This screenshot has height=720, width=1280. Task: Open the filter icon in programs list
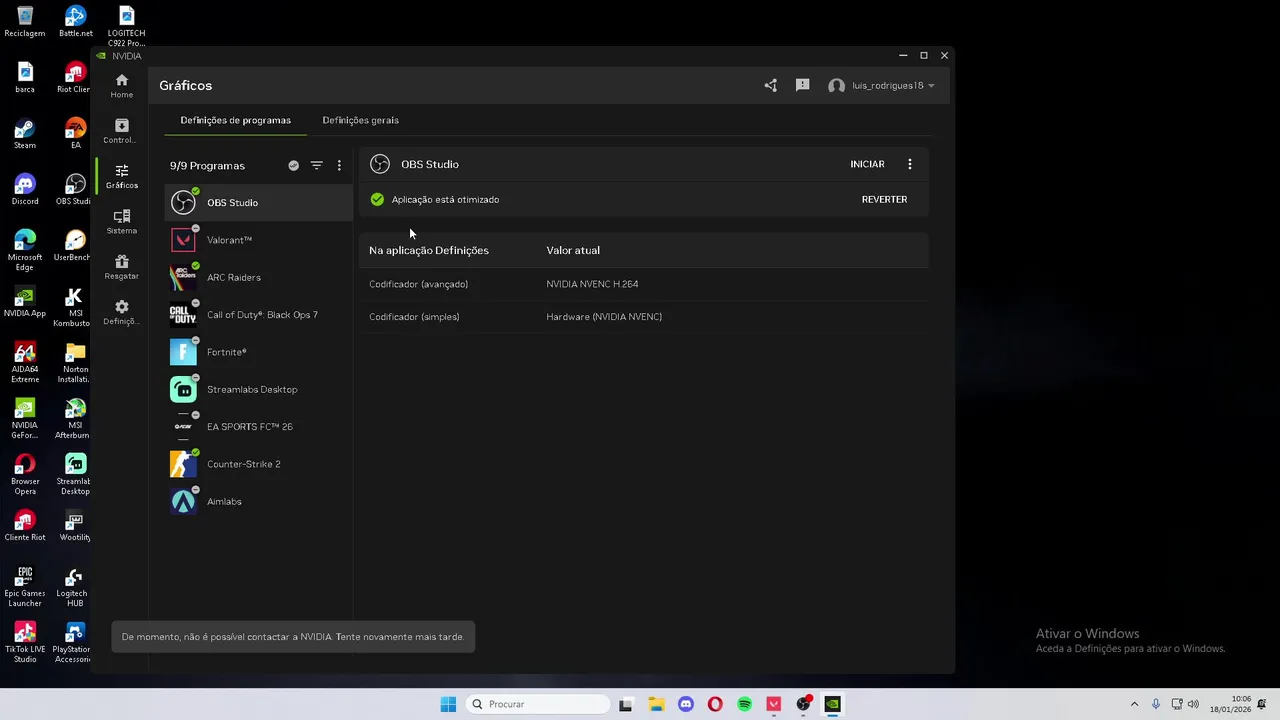pos(316,166)
